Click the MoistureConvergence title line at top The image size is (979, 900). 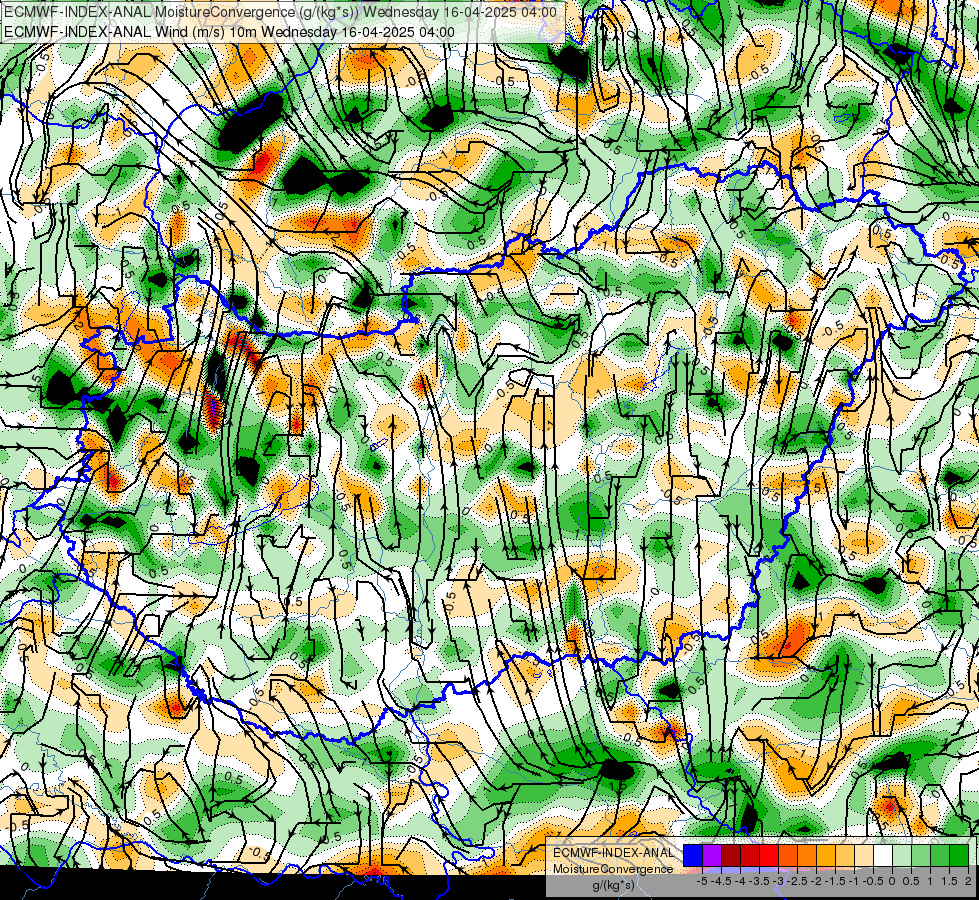coord(281,12)
